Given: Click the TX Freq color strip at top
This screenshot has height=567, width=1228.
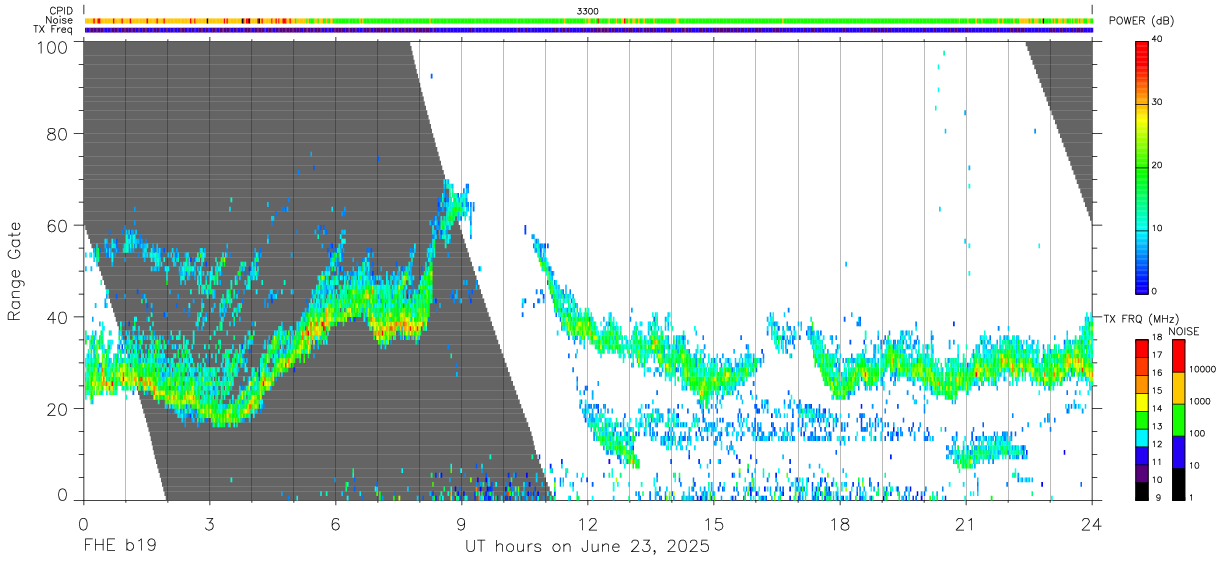Looking at the screenshot, I should 588,30.
